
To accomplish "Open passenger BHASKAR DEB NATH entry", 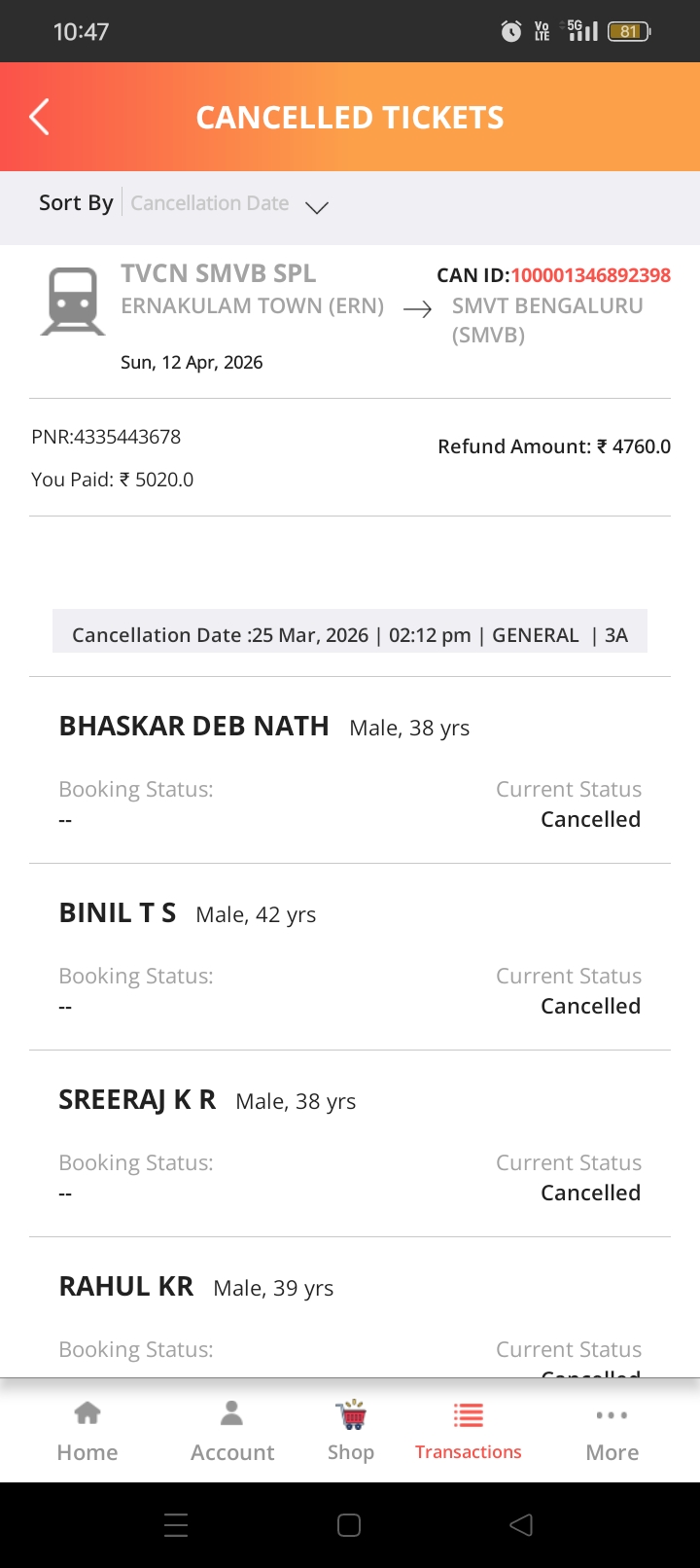I will pos(350,770).
